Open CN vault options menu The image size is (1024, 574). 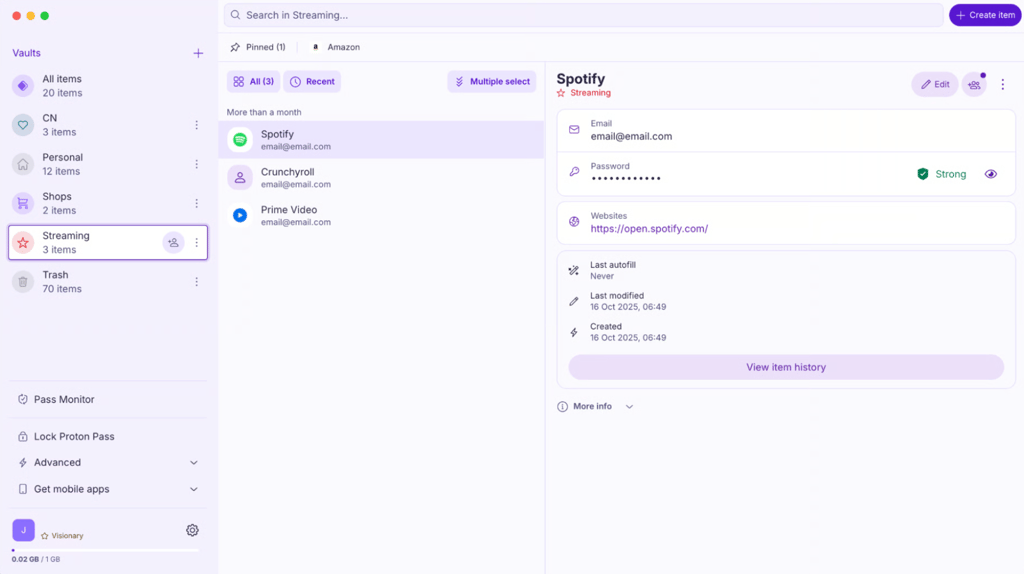[x=197, y=125]
